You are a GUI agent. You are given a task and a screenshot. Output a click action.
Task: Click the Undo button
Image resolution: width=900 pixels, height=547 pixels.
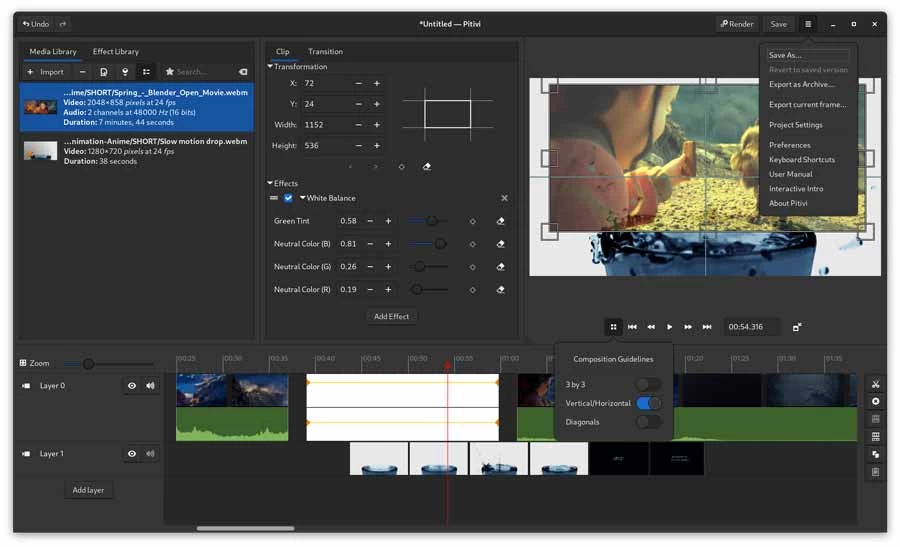pos(36,24)
